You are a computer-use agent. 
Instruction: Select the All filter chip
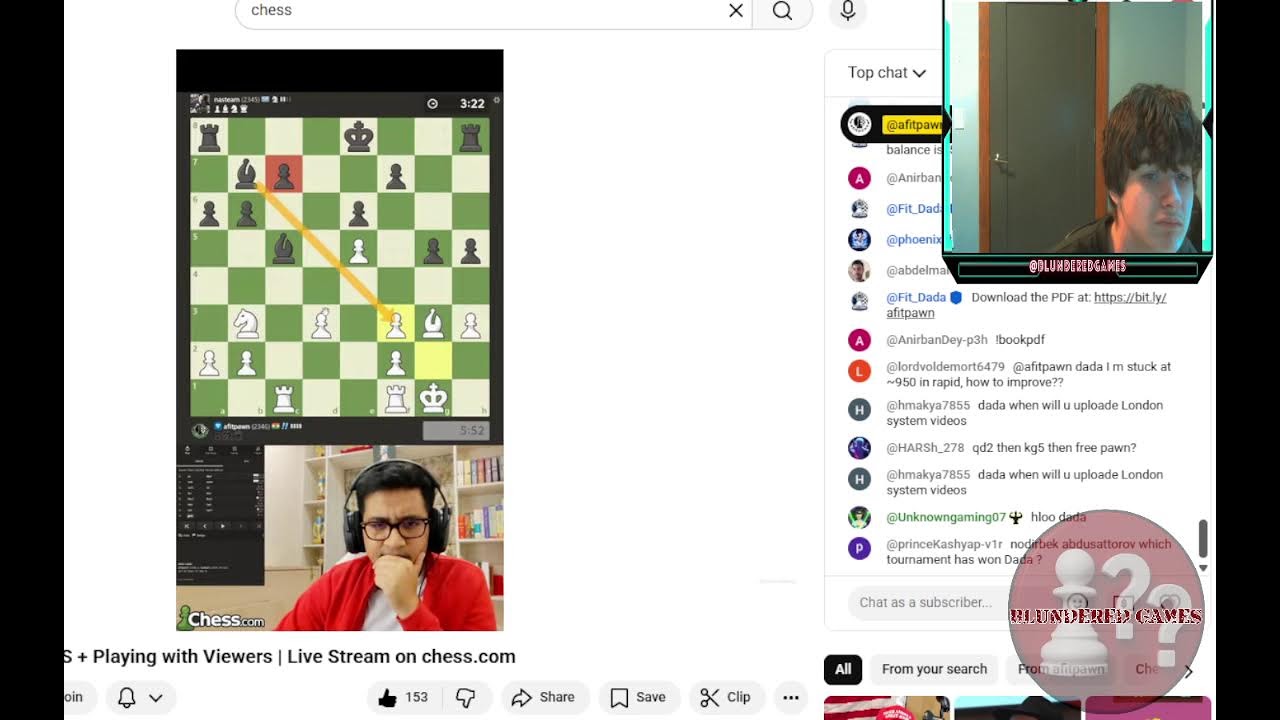click(843, 669)
